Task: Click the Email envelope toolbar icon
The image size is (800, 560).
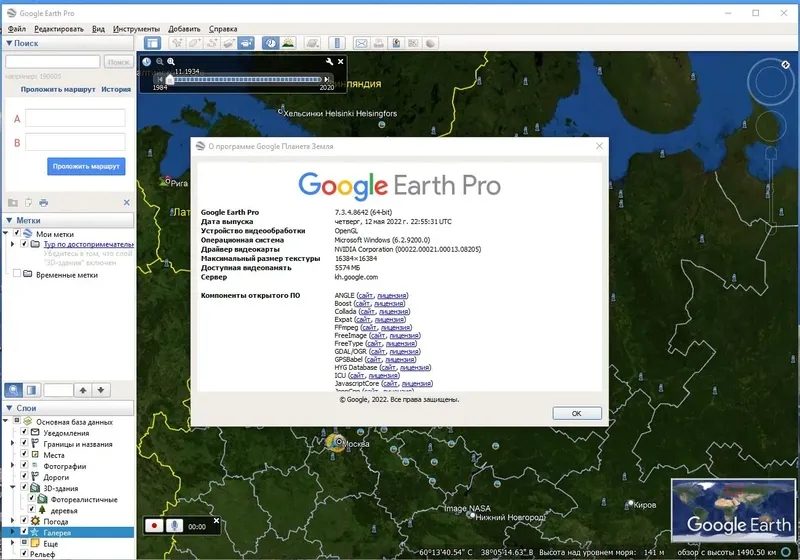Action: [x=361, y=43]
